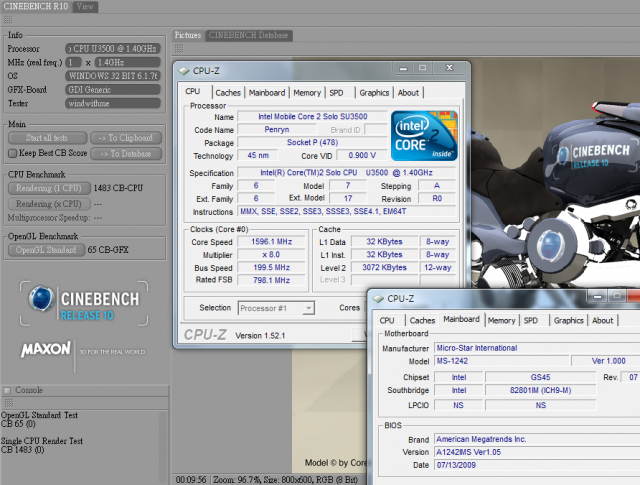Click the Technology value 45 nm
The image size is (640, 485).
[x=258, y=156]
